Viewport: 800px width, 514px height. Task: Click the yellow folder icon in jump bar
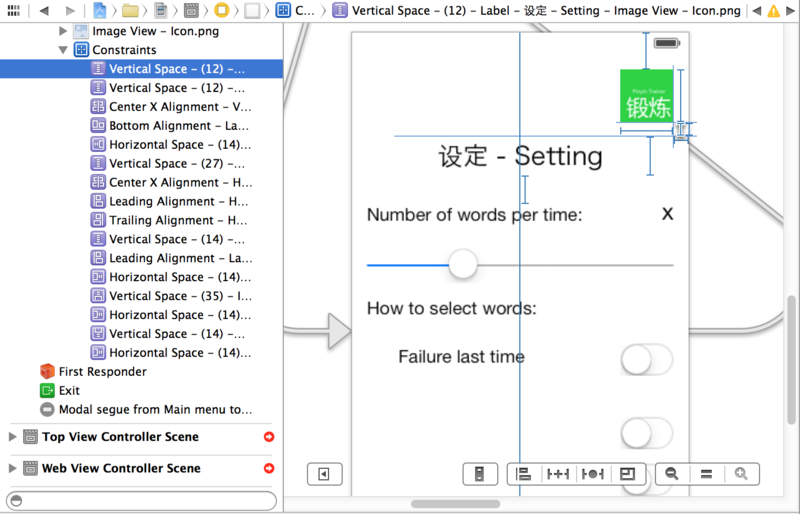[x=130, y=10]
